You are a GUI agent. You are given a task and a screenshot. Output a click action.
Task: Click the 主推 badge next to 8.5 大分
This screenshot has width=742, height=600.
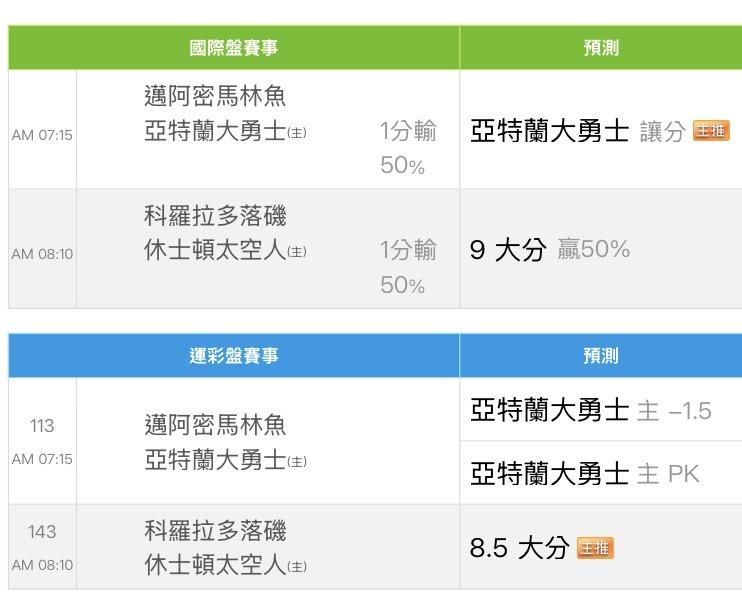point(595,548)
